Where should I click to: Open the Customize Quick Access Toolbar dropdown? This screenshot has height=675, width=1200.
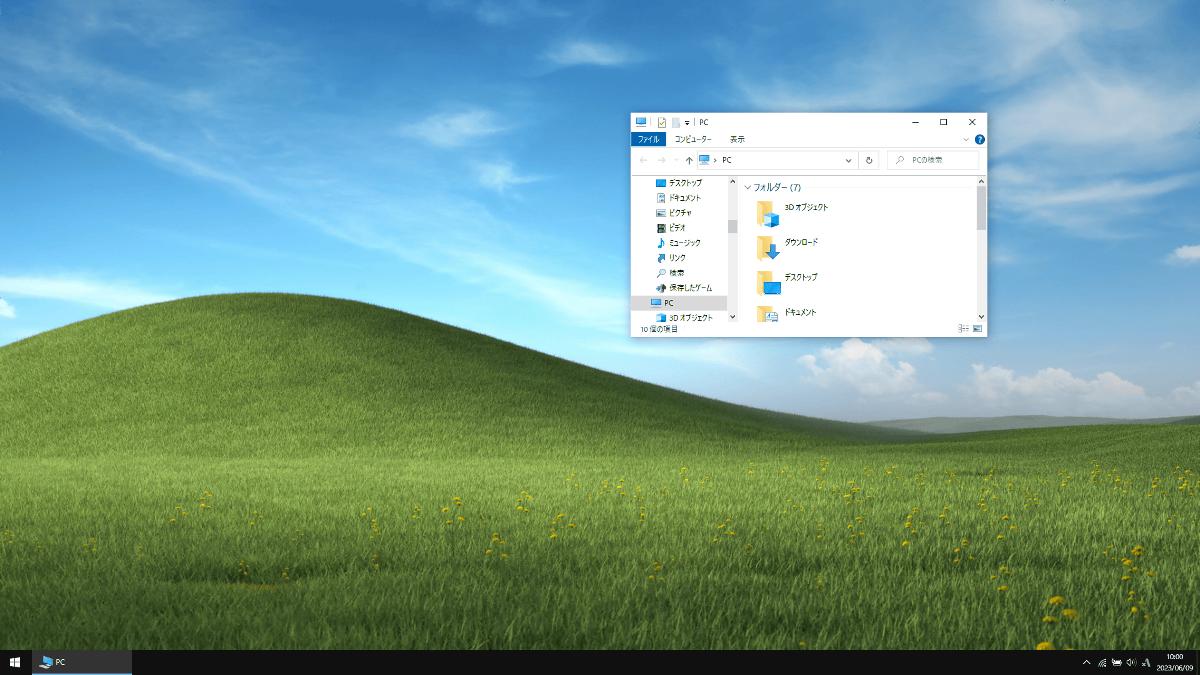point(687,122)
